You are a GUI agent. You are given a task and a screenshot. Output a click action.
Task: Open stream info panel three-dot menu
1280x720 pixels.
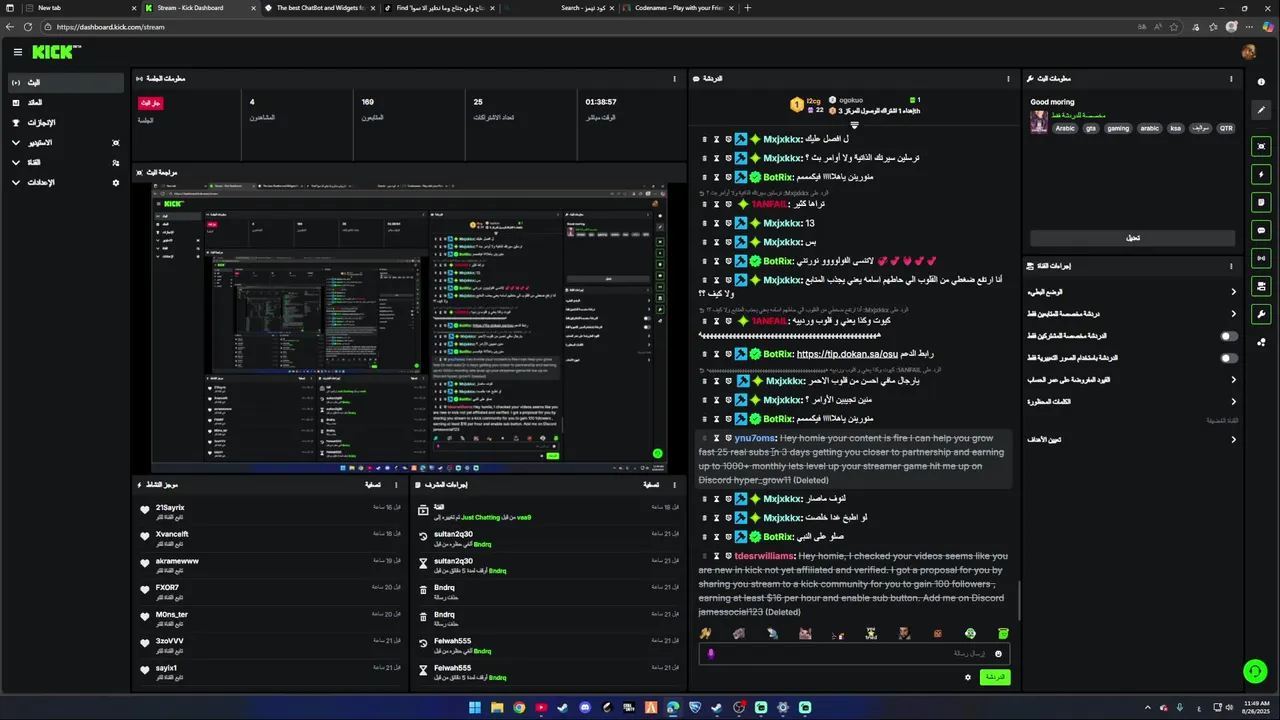click(1231, 78)
